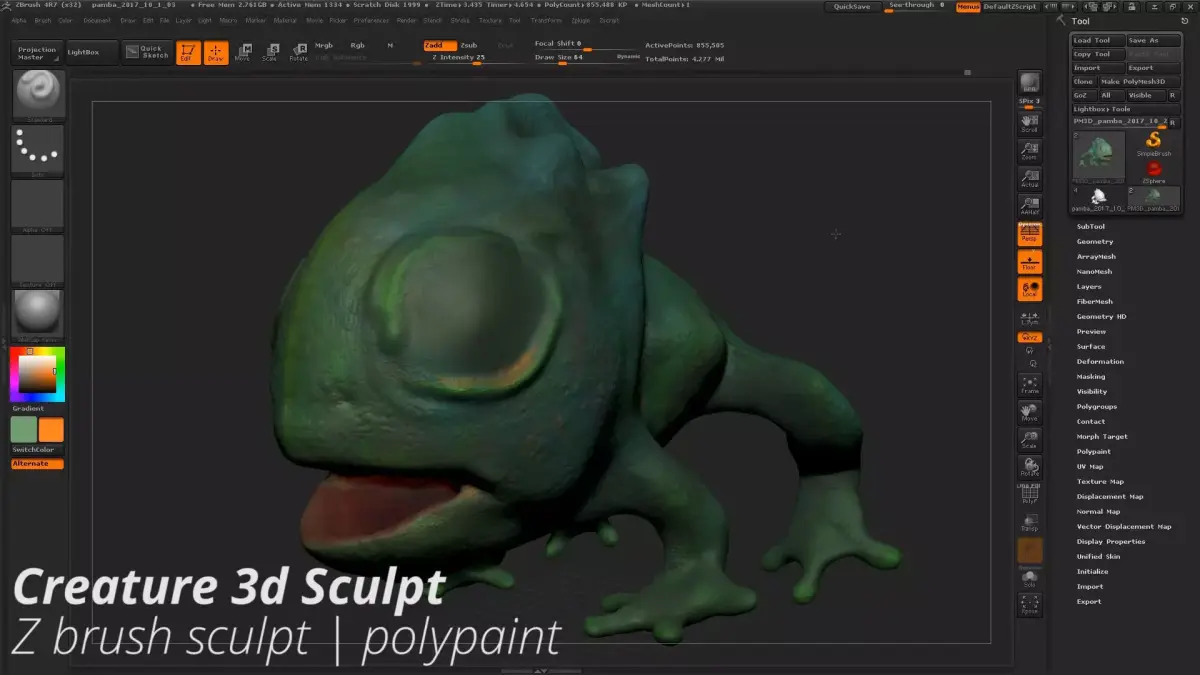Click the right shelf Move view icon
Screen dimensions: 1200x675
[x=1029, y=412]
